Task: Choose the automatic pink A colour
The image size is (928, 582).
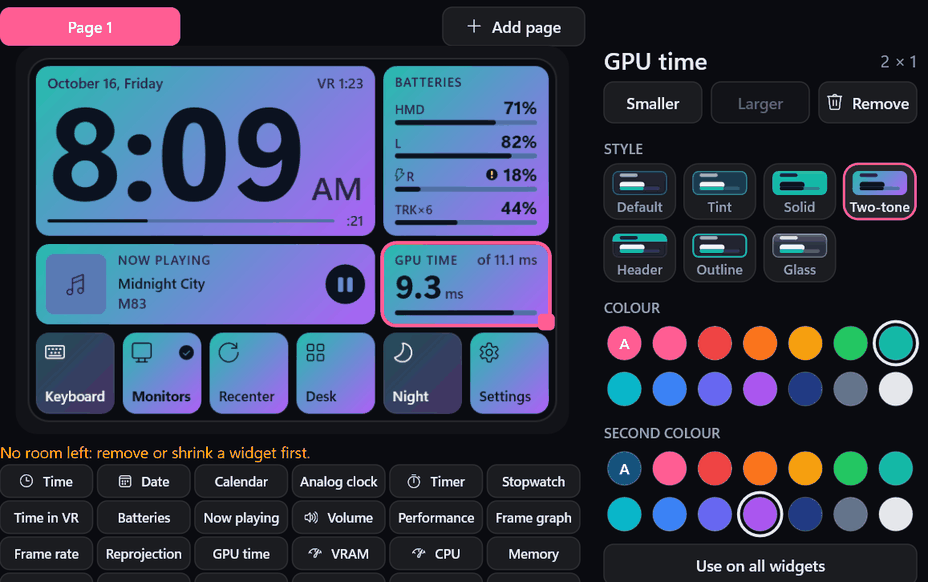Action: 624,343
